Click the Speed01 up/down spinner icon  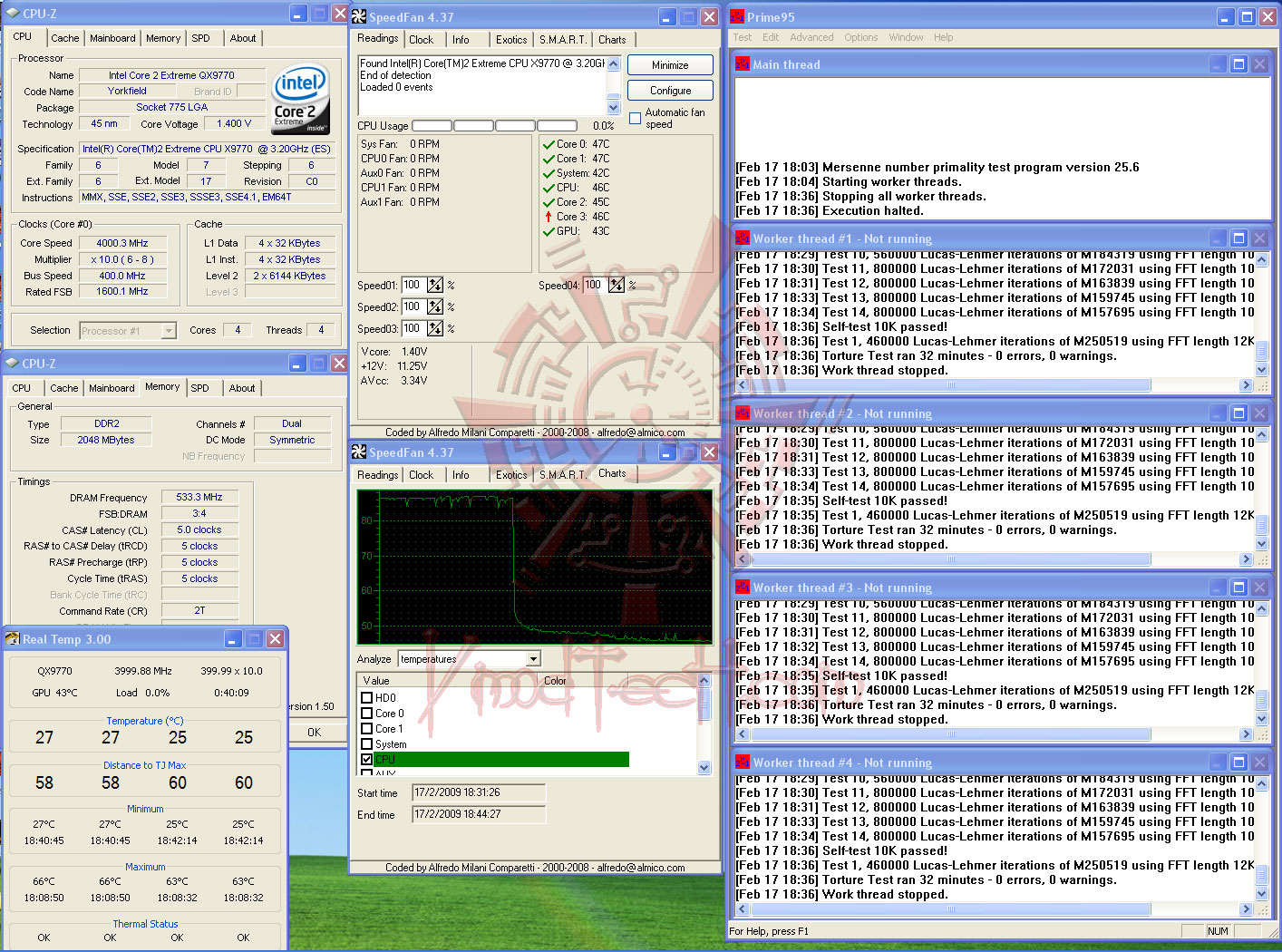[x=435, y=285]
